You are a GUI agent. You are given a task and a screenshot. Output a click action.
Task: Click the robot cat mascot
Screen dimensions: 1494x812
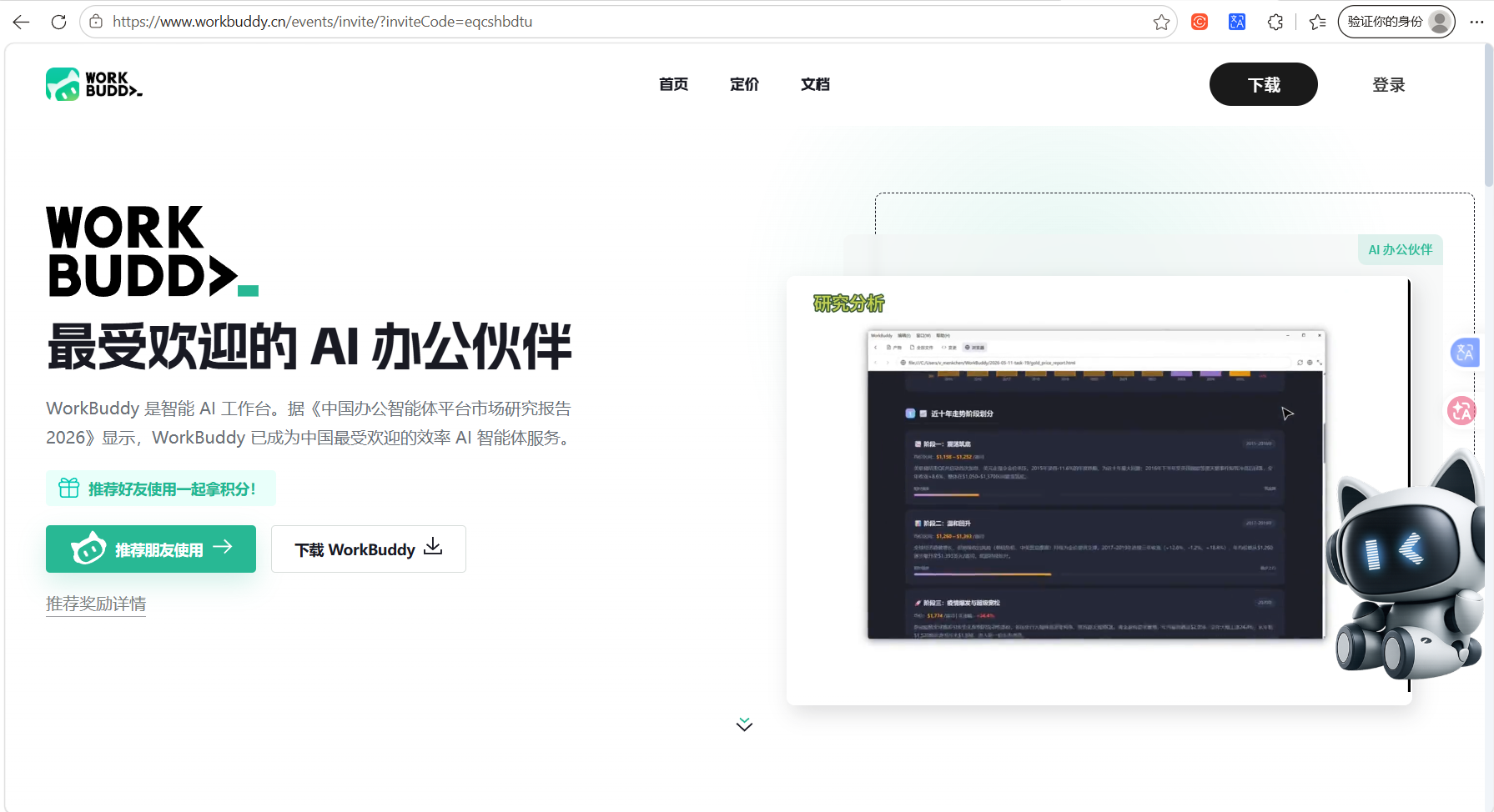tap(1406, 567)
